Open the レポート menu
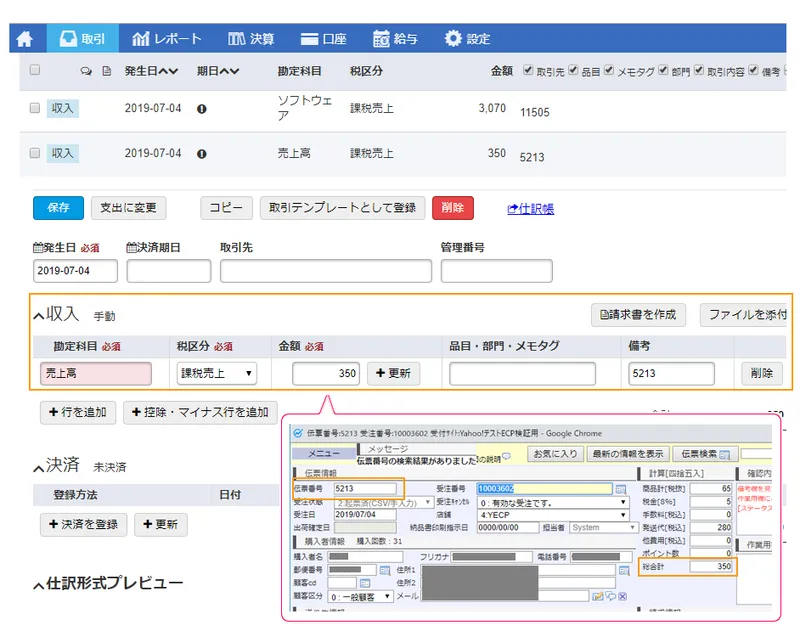Viewport: 800px width, 642px height. (x=167, y=39)
